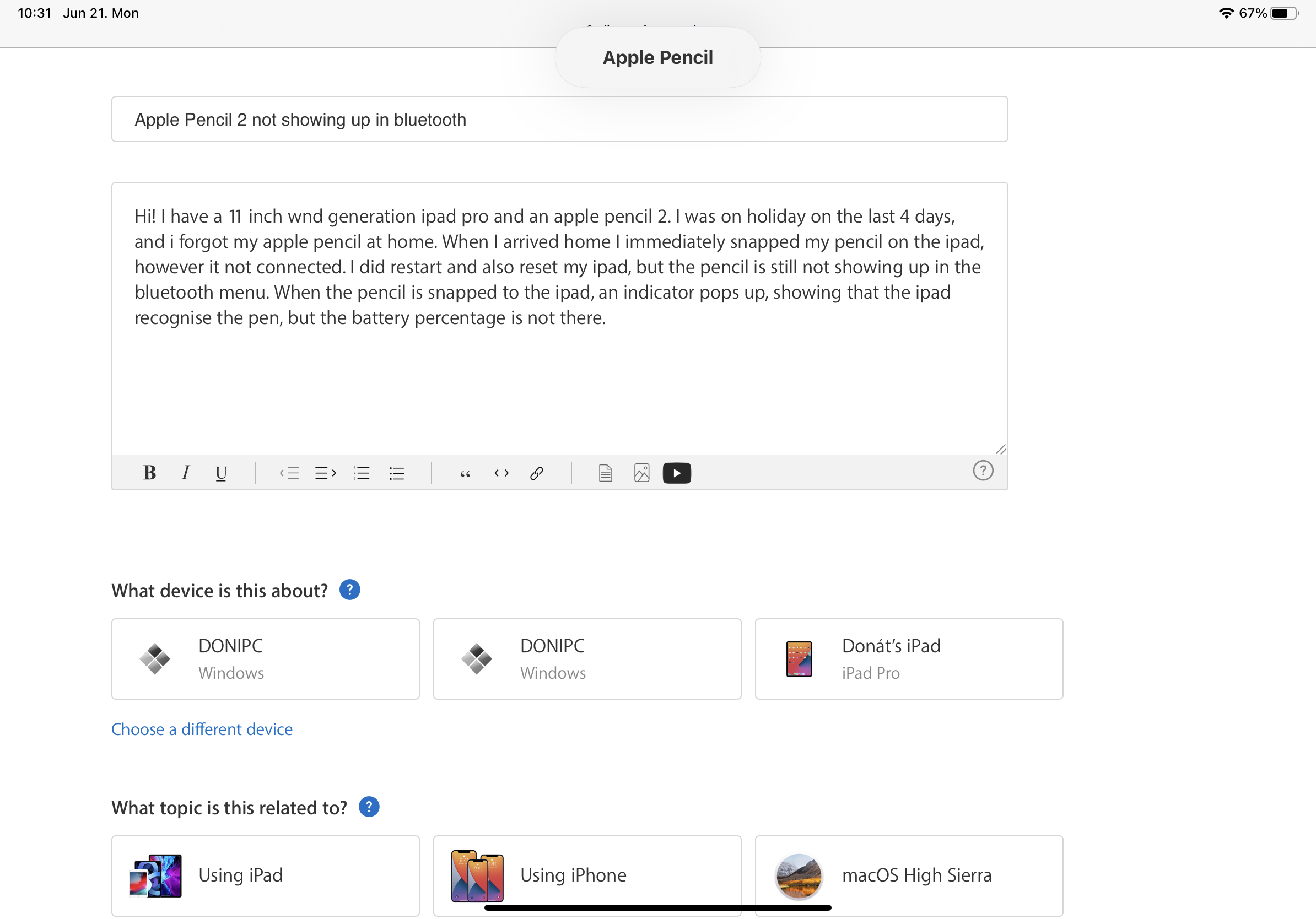
Task: Toggle bold text formatting
Action: tap(149, 473)
